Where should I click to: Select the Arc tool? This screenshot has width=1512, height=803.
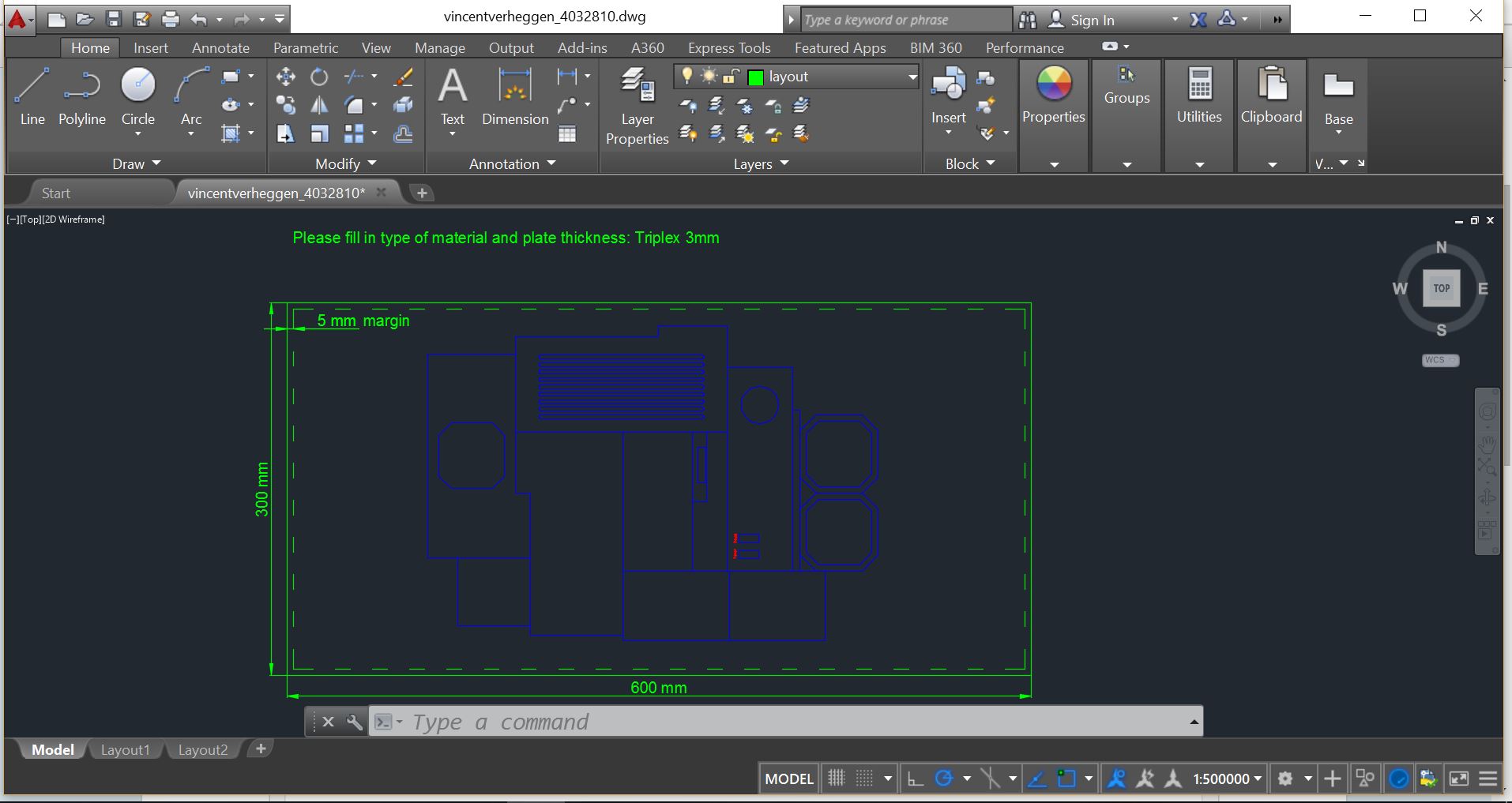(x=191, y=96)
